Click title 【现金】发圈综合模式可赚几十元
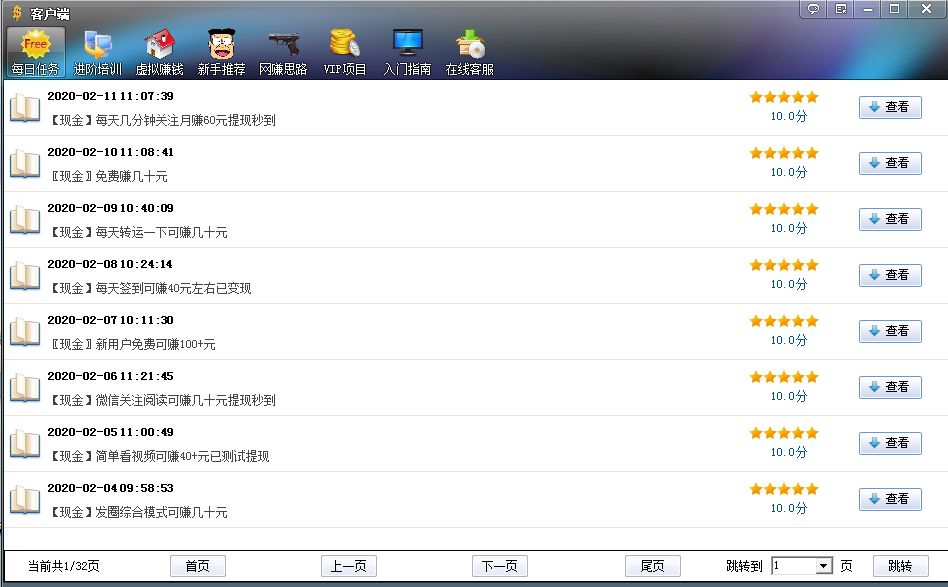 138,513
